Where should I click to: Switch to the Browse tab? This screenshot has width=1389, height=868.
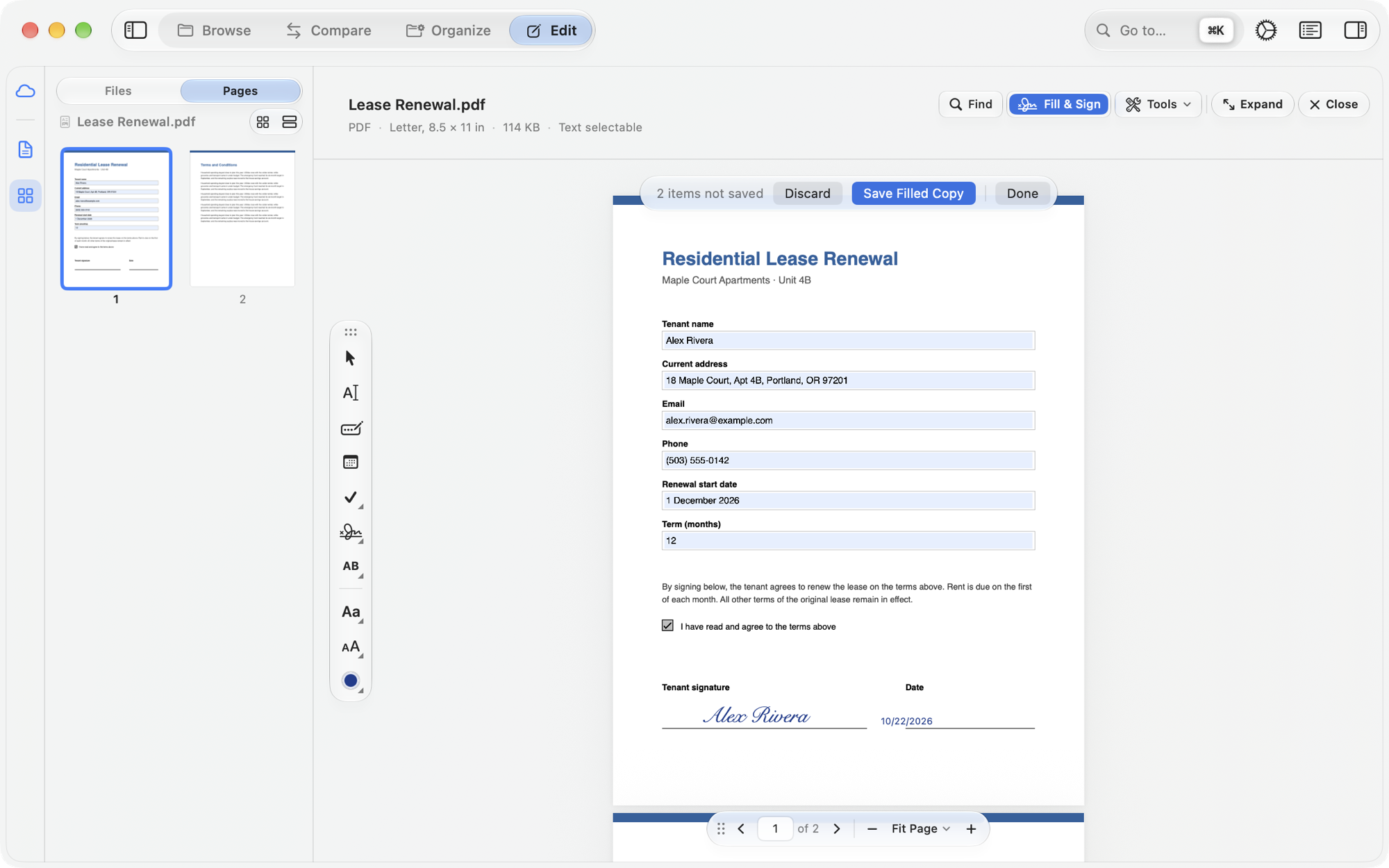pos(214,31)
